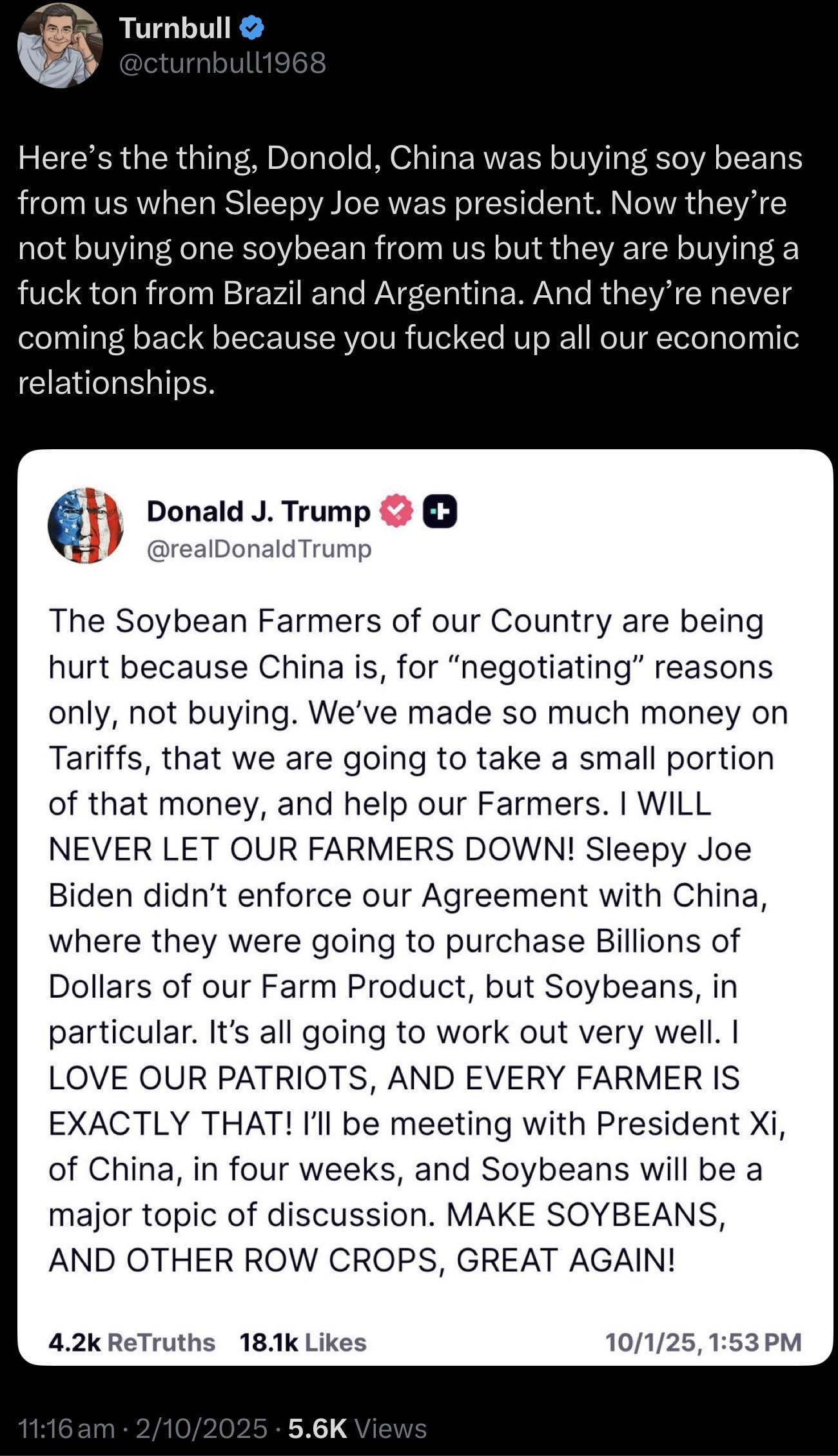The height and width of the screenshot is (1456, 838).
Task: Click the Turnbull display name
Action: [x=175, y=28]
